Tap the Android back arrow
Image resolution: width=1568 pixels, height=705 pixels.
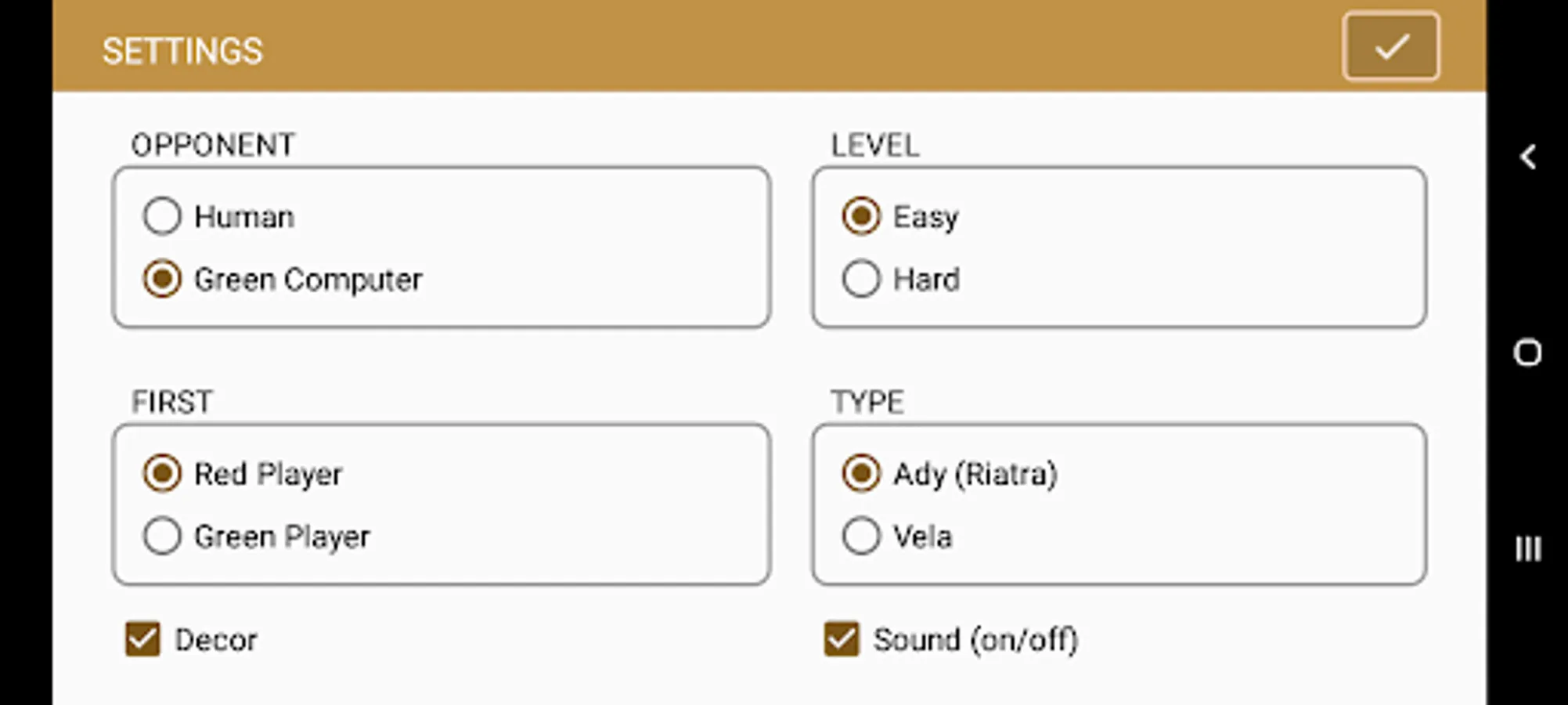(1527, 157)
